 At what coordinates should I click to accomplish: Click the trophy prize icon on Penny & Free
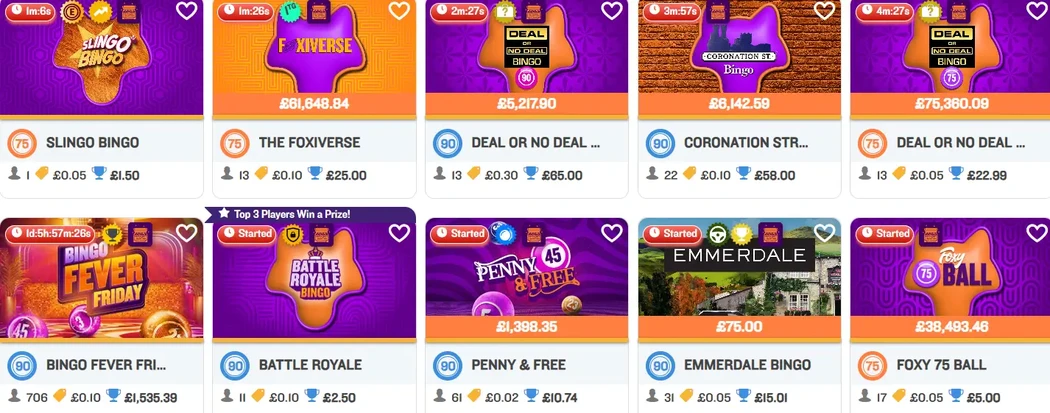pyautogui.click(x=531, y=396)
